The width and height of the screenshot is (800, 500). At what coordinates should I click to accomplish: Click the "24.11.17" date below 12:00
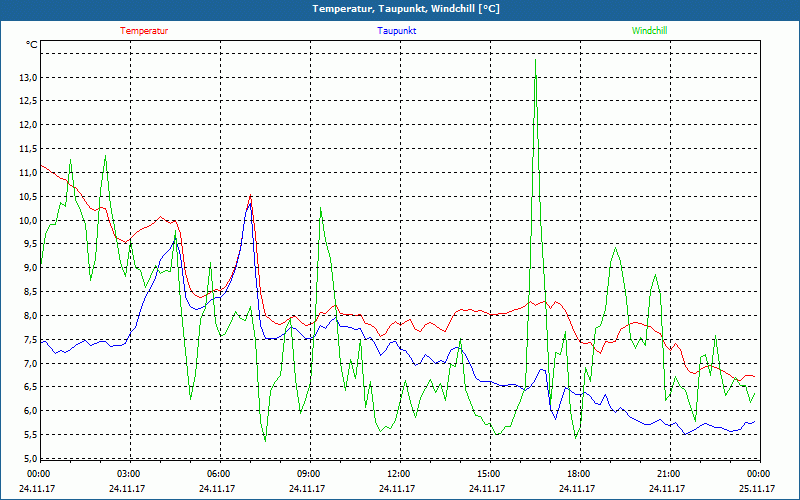[397, 488]
